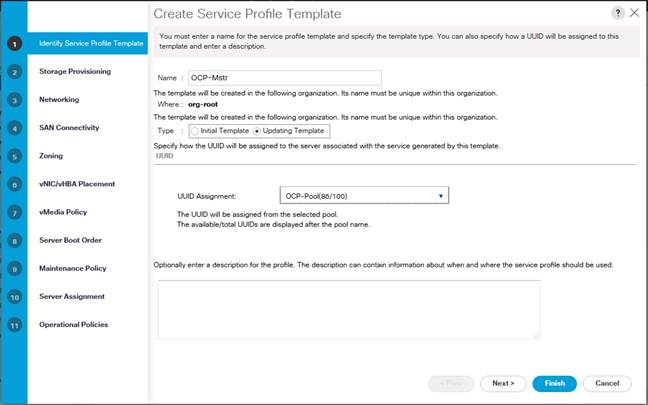This screenshot has width=648, height=405.
Task: Go to Storage Provisioning step
Action: (75, 71)
